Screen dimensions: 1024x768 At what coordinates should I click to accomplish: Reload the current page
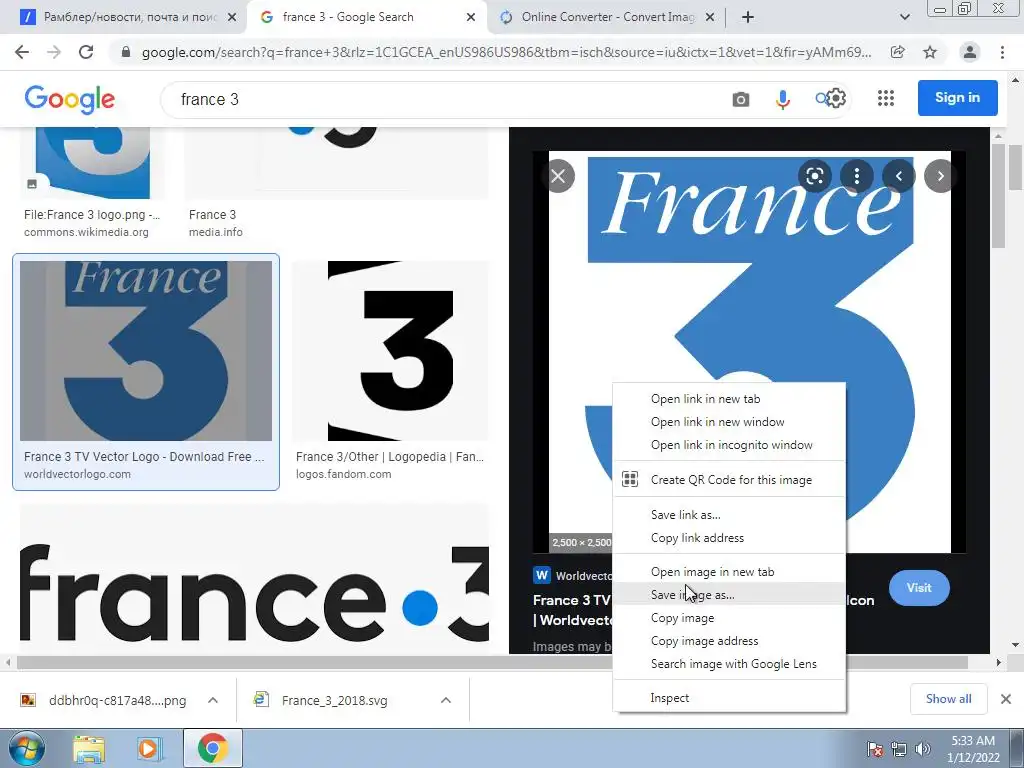tap(86, 52)
